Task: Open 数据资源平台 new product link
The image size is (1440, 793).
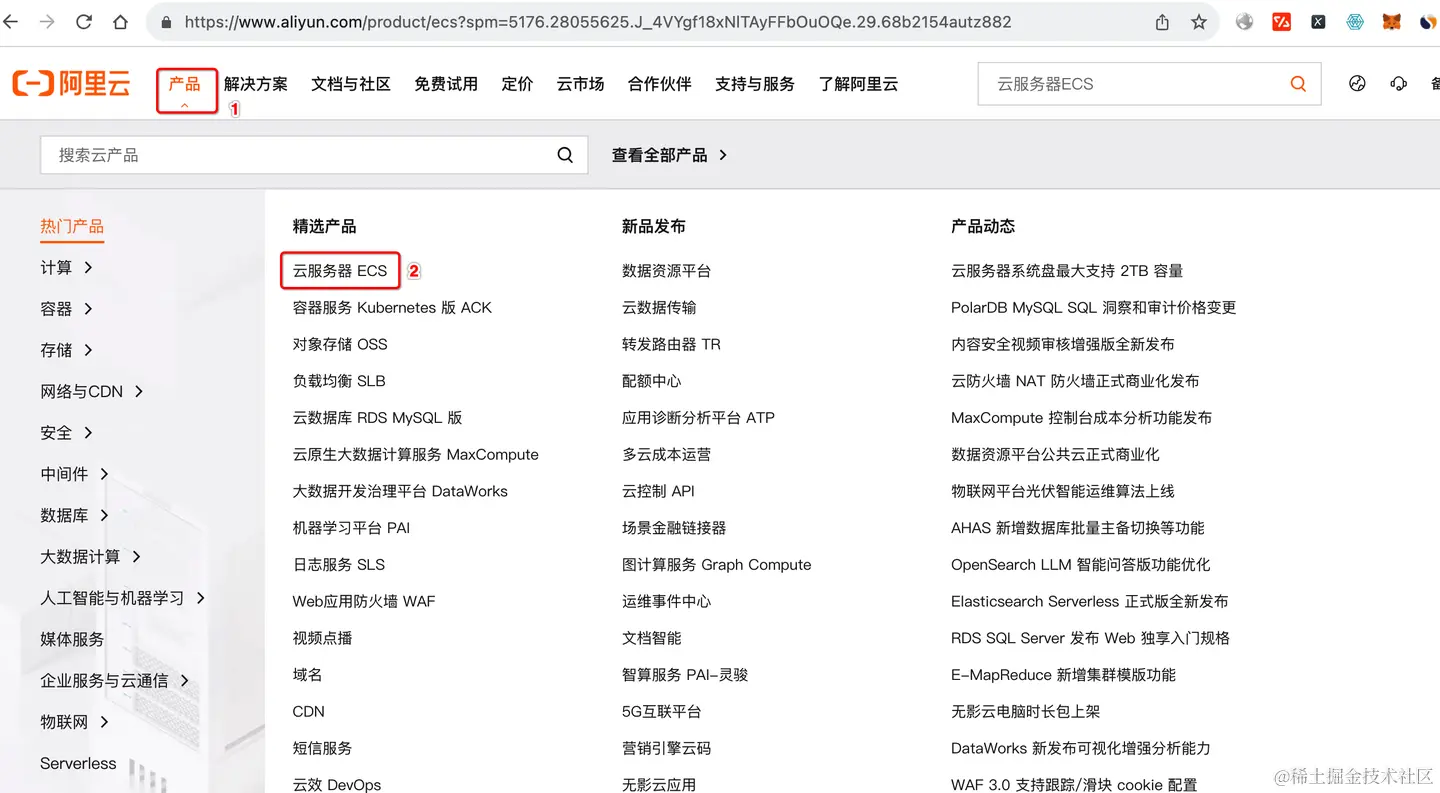Action: (x=666, y=271)
